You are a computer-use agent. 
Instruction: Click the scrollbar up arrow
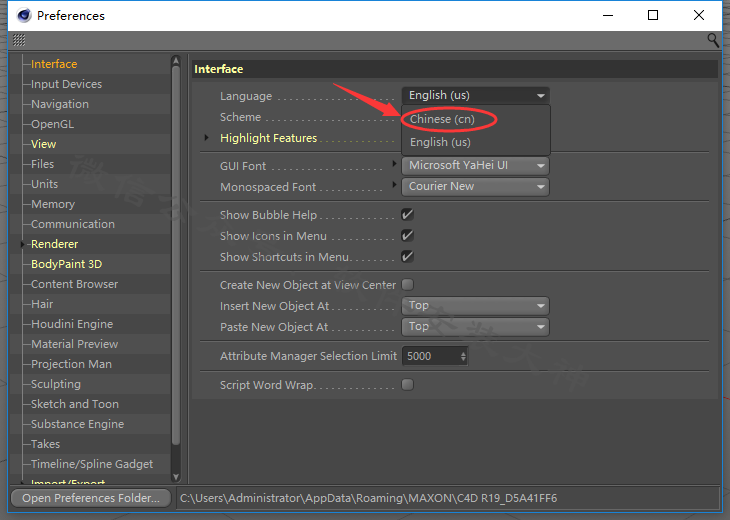click(176, 61)
